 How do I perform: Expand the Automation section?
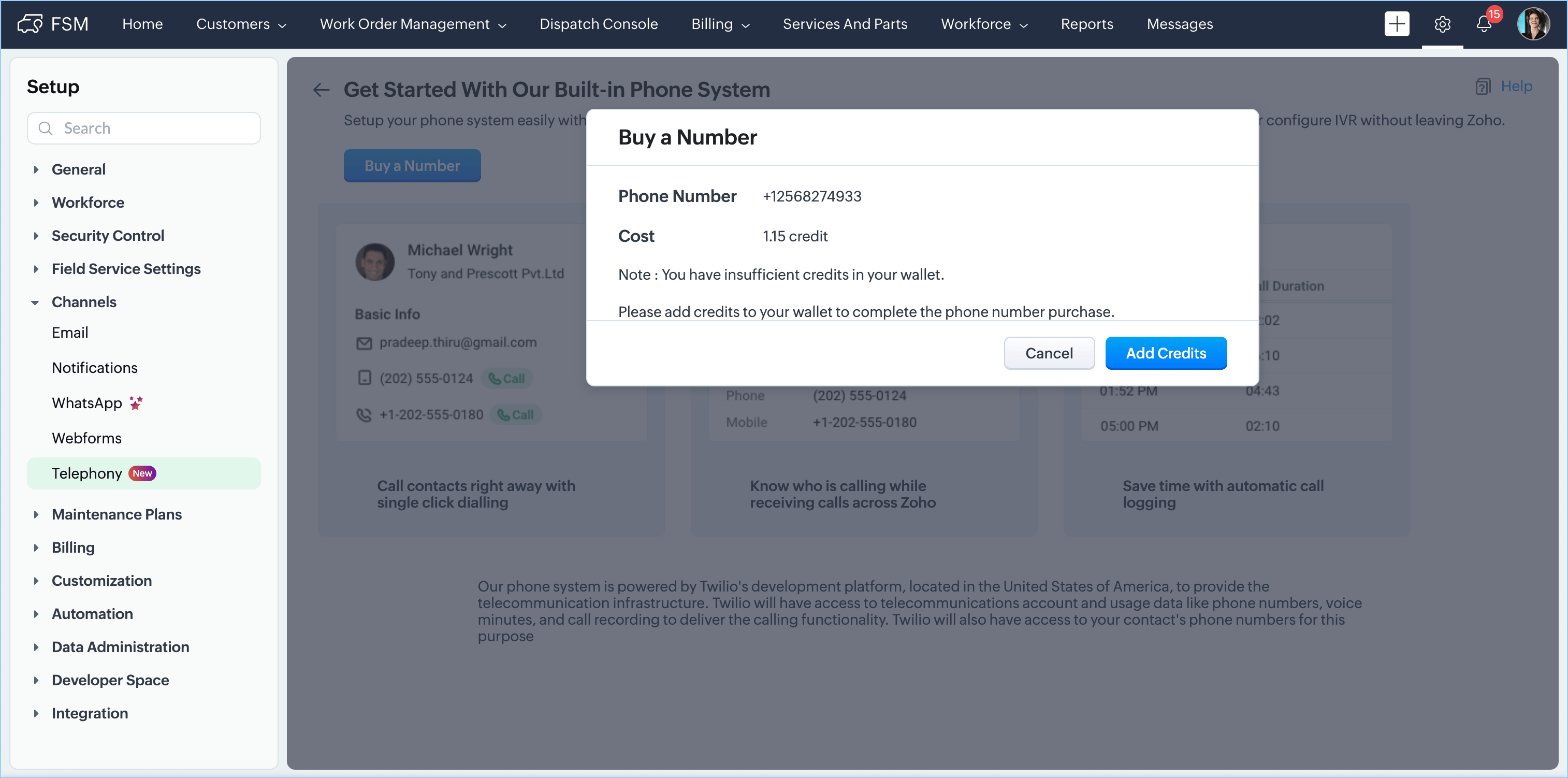point(36,614)
